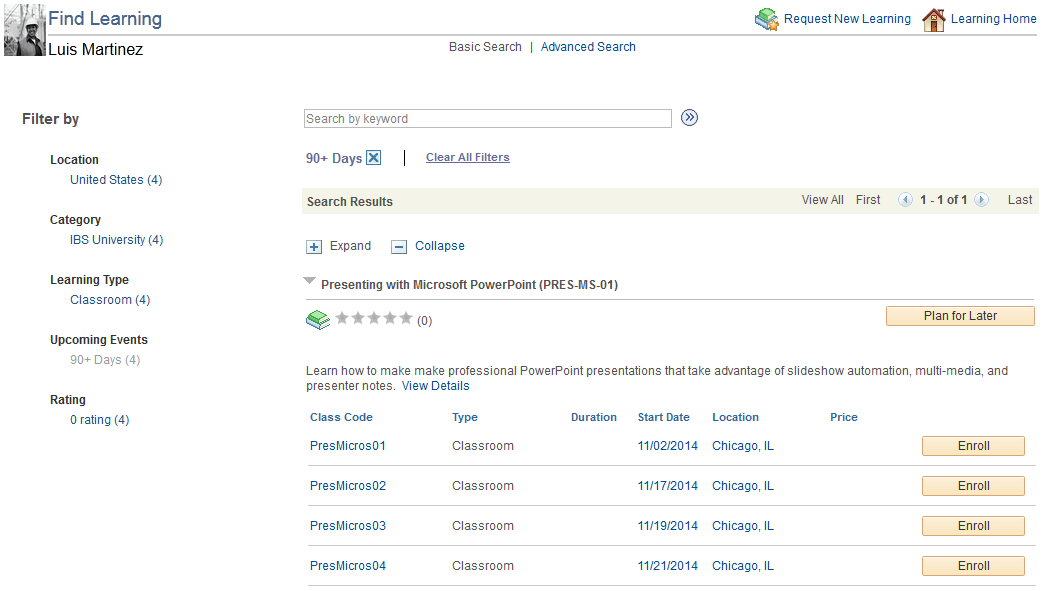
Task: Click the next page arrow in Search Results
Action: [981, 199]
